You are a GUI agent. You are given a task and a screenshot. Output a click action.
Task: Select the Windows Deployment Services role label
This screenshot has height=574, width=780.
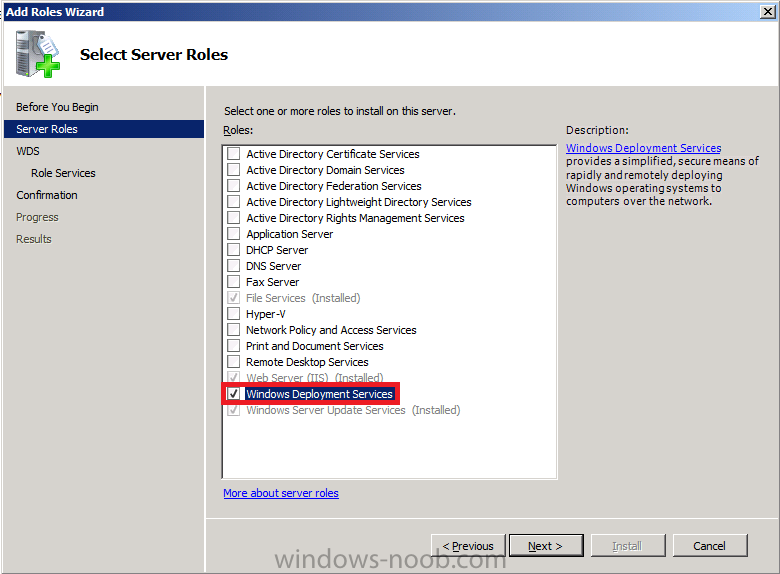[x=319, y=394]
